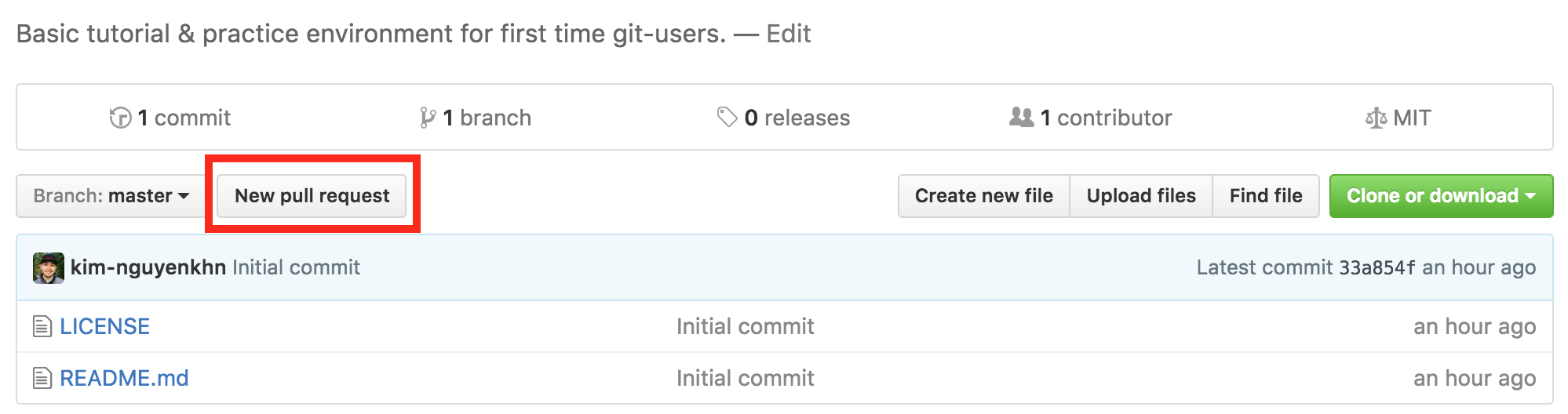Open the LICENSE file link
Viewport: 1568px width, 414px height.
tap(104, 326)
